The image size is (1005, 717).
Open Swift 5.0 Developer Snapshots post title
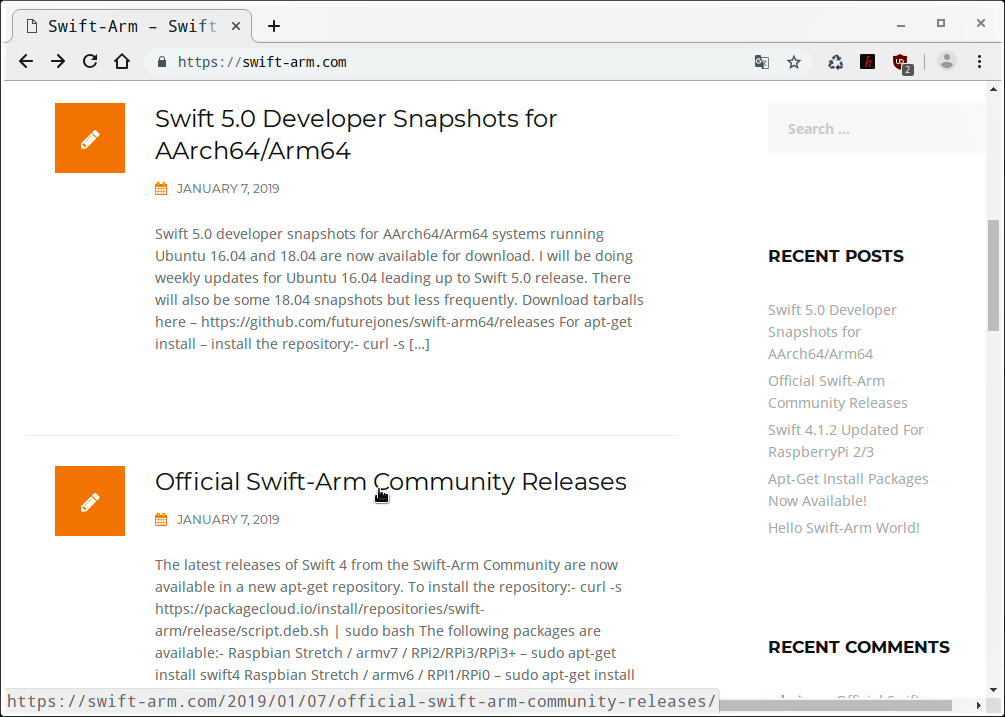[356, 135]
